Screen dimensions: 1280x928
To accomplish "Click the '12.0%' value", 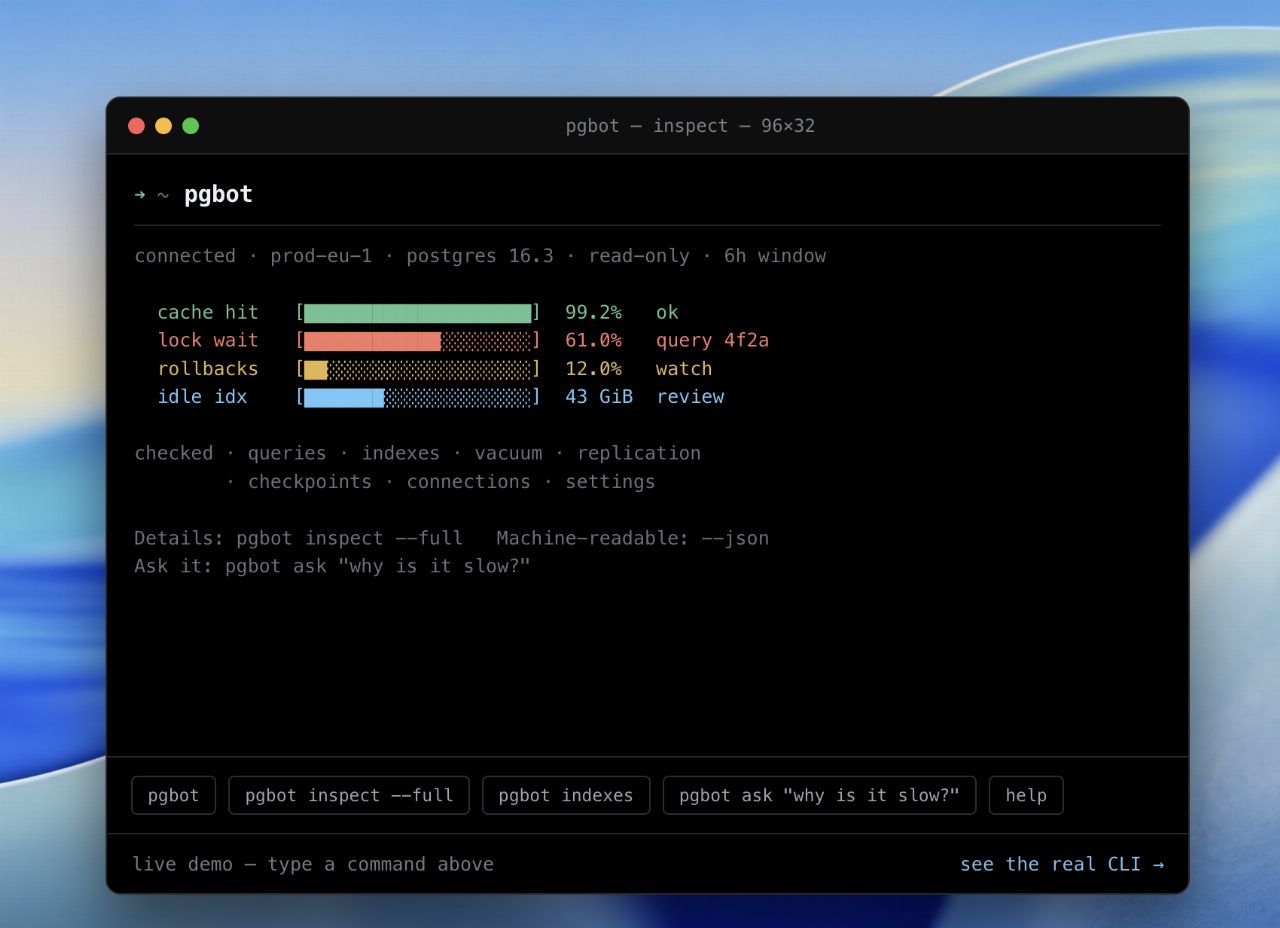I will click(593, 368).
